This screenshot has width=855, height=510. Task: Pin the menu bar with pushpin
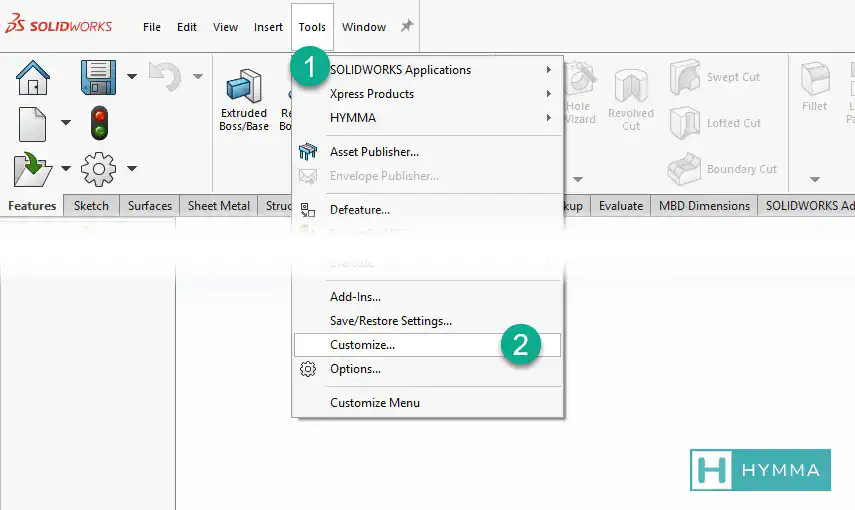pos(407,27)
